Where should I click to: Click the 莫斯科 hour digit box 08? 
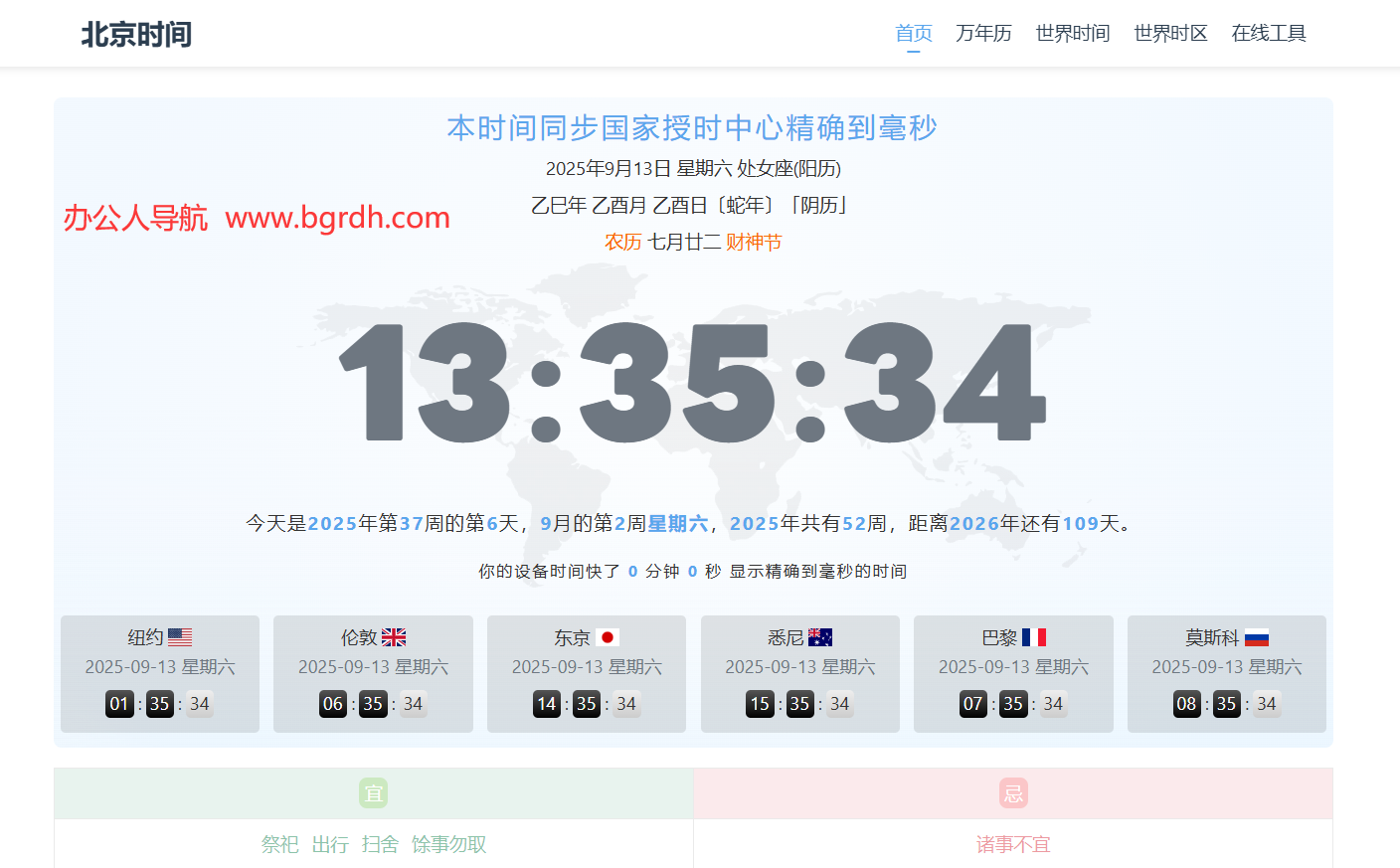(x=1186, y=704)
